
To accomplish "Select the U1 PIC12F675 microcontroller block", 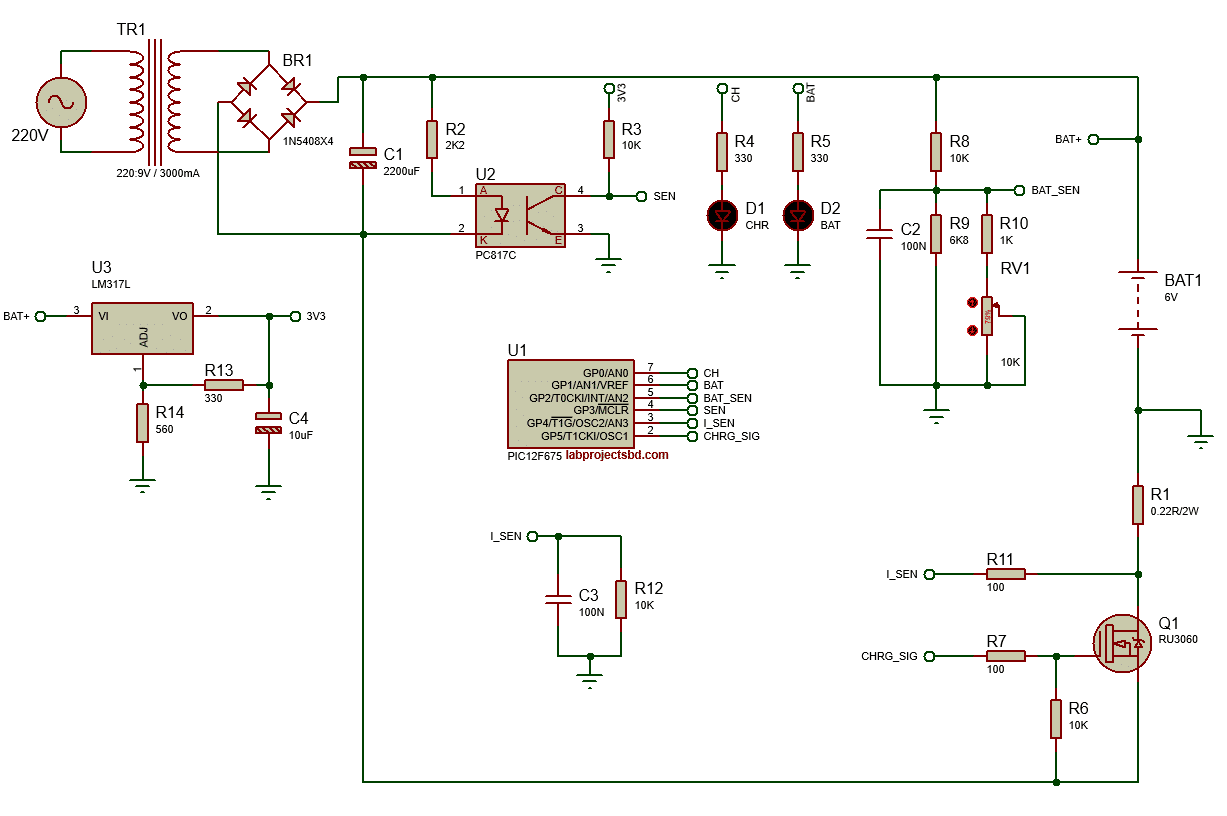I will [x=569, y=404].
